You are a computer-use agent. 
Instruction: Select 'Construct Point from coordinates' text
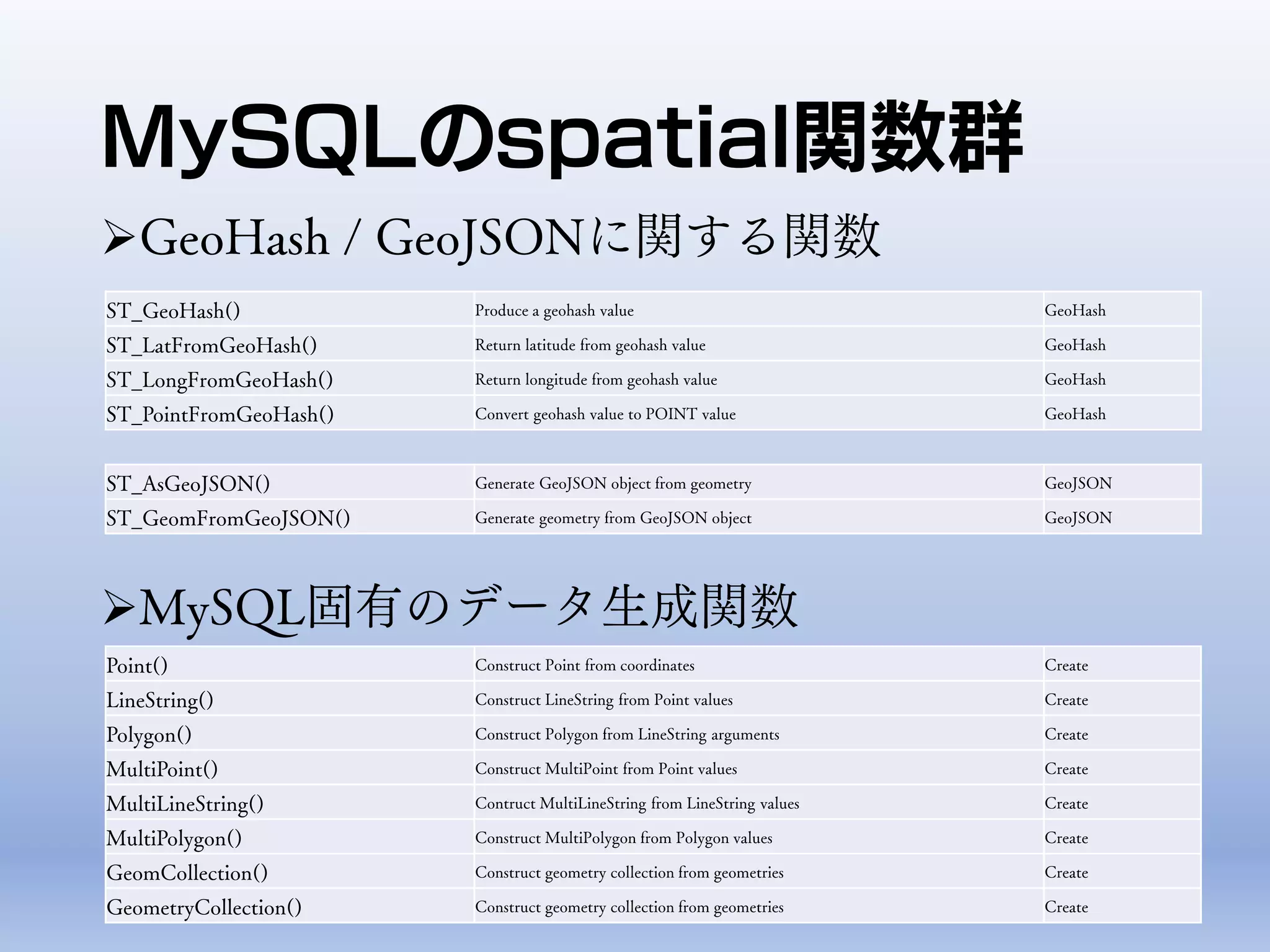(x=585, y=665)
